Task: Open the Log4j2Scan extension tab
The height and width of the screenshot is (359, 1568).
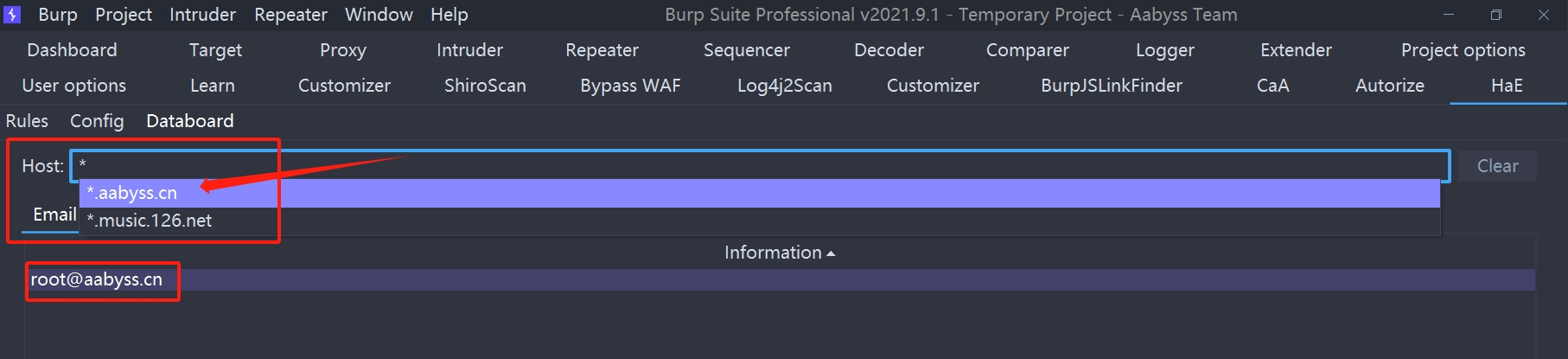Action: [784, 86]
